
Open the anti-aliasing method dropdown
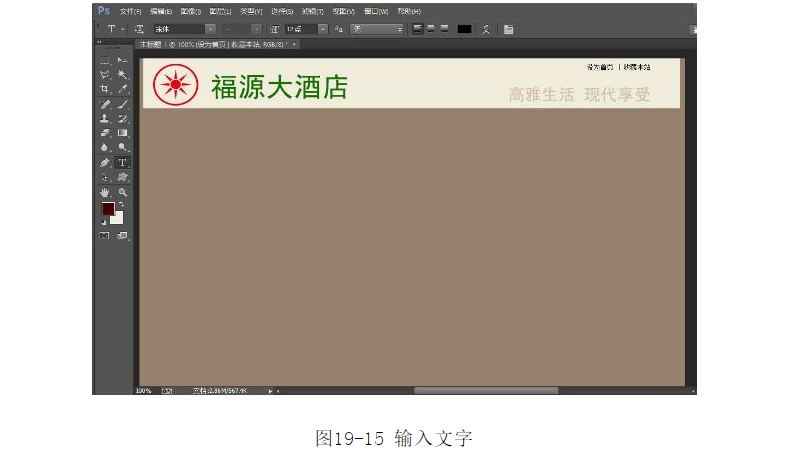(400, 29)
